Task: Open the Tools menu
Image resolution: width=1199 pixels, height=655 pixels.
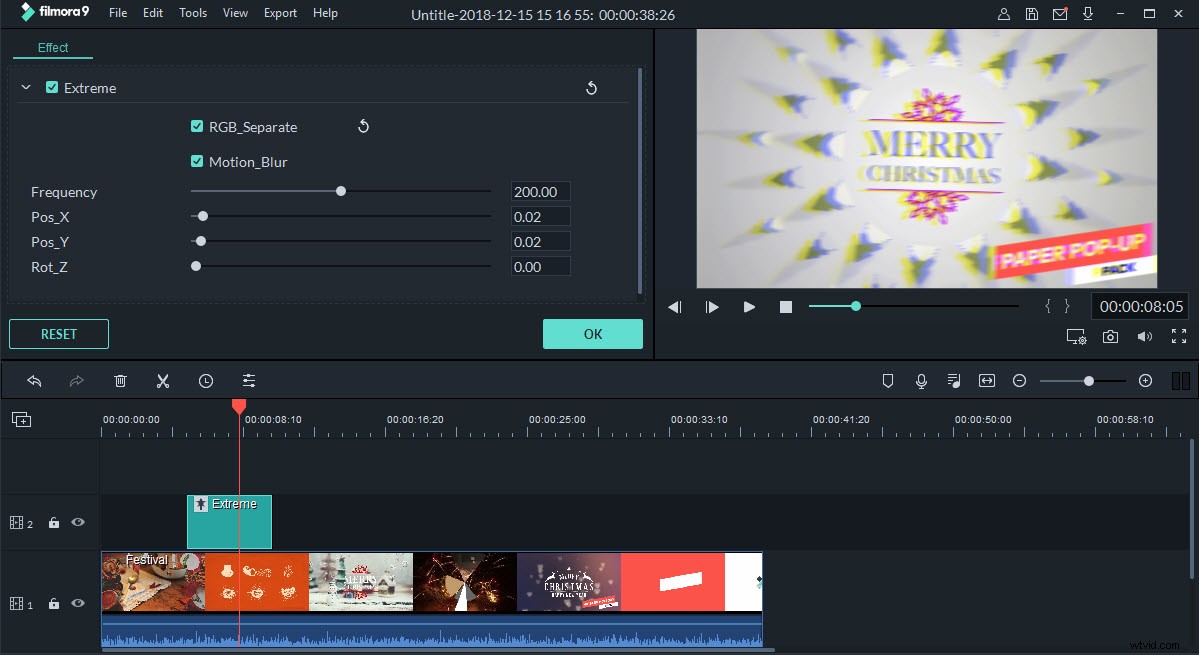Action: coord(192,13)
